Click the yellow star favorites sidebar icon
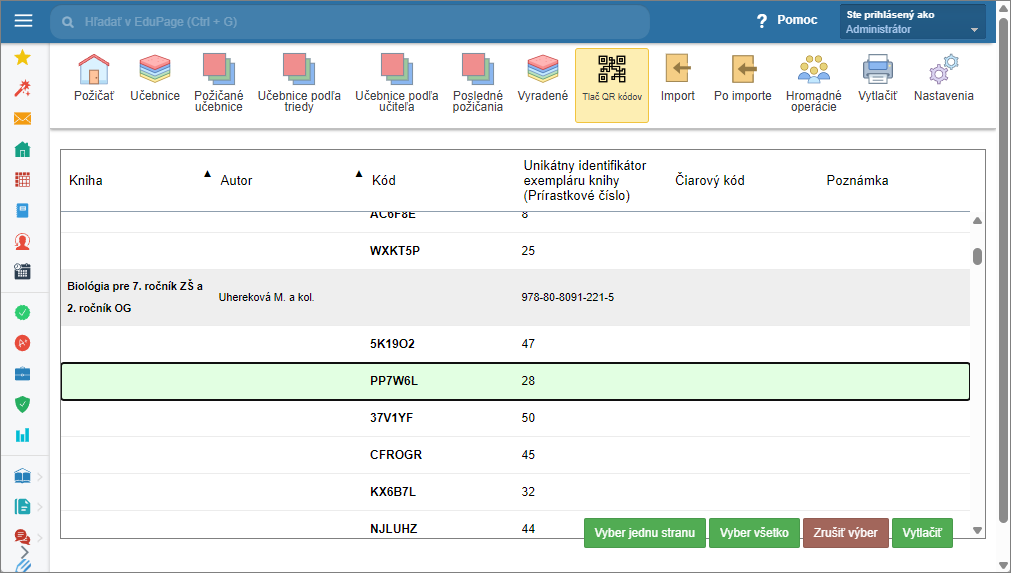Screen dimensions: 1011x573 click(22, 57)
